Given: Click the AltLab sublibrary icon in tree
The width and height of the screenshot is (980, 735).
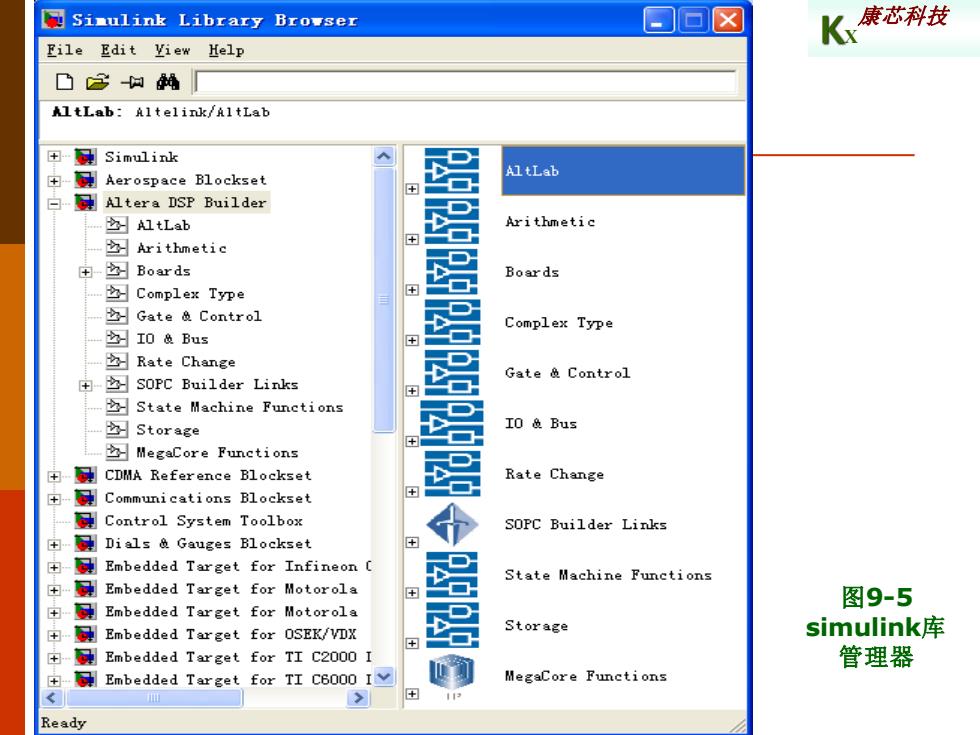Looking at the screenshot, I should tap(116, 224).
